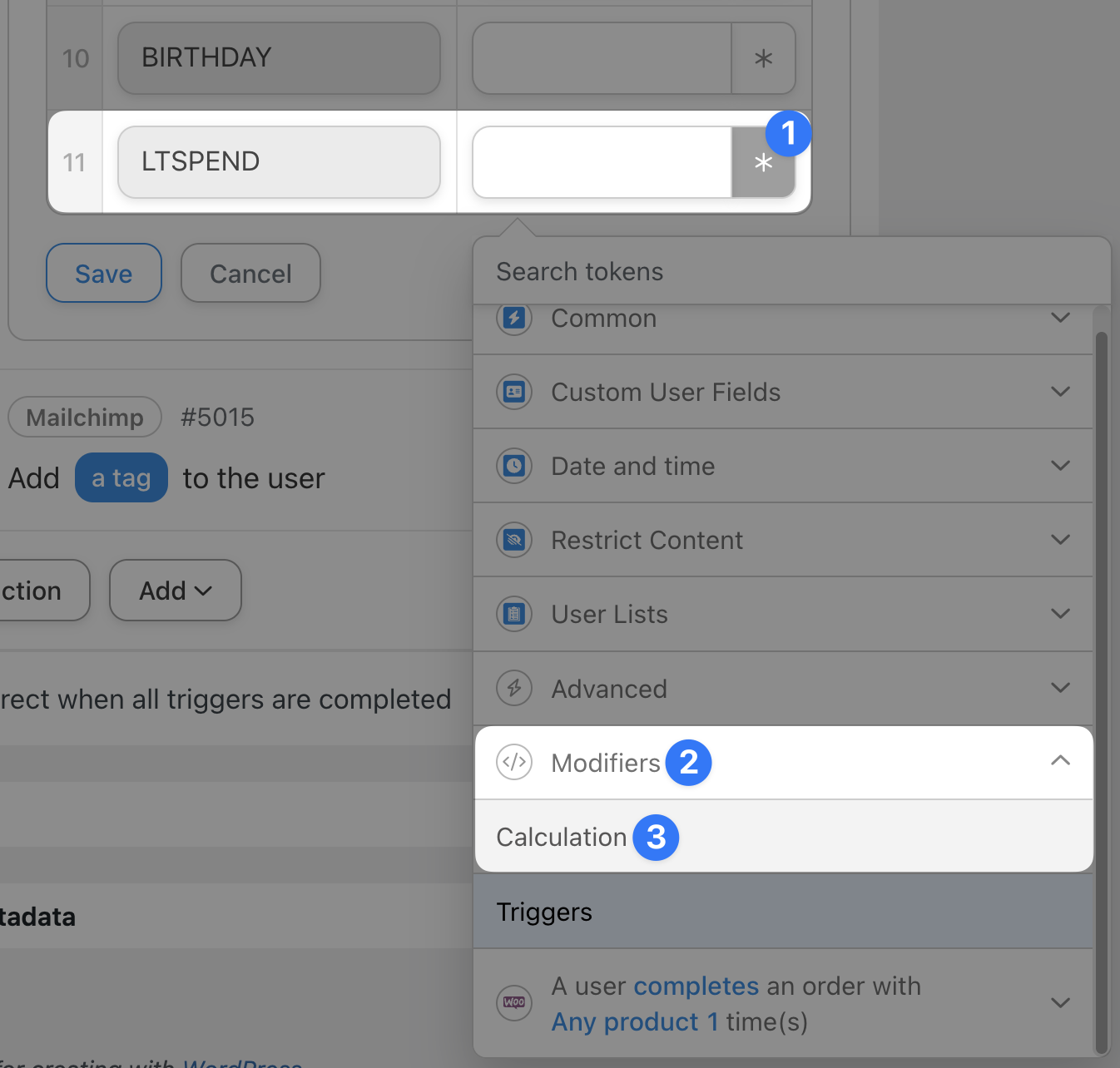Open the Add dropdown button
The image size is (1120, 1068).
[x=176, y=591]
